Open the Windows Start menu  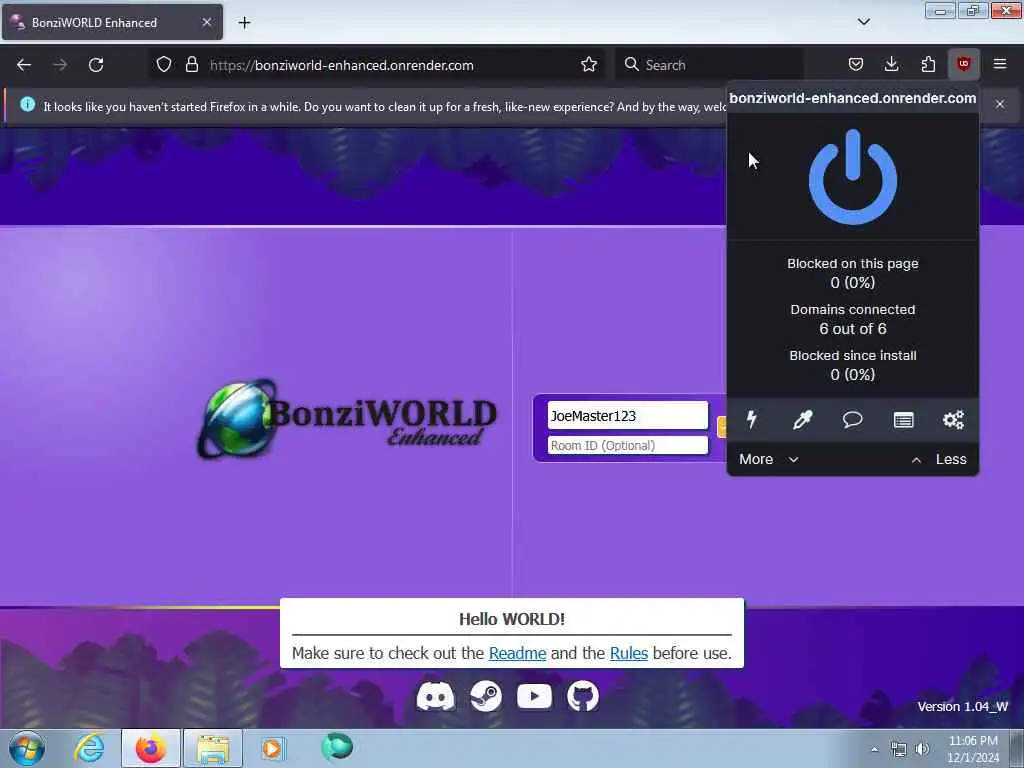[27, 748]
